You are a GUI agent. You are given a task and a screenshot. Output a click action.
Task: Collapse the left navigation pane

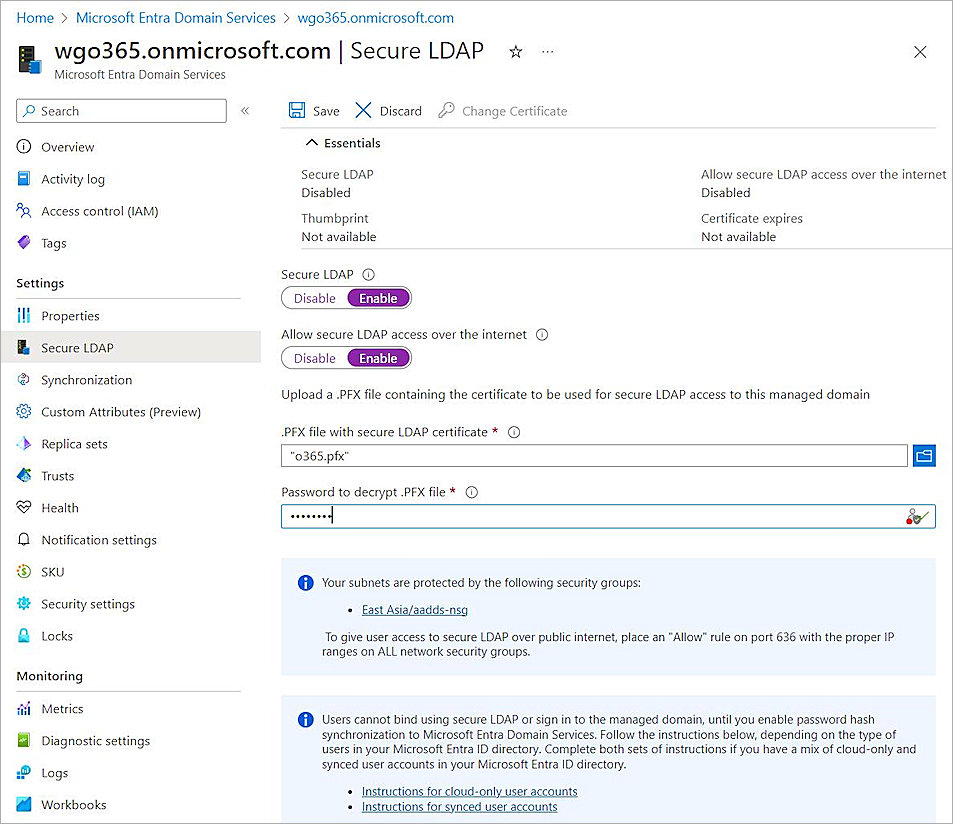click(x=245, y=111)
